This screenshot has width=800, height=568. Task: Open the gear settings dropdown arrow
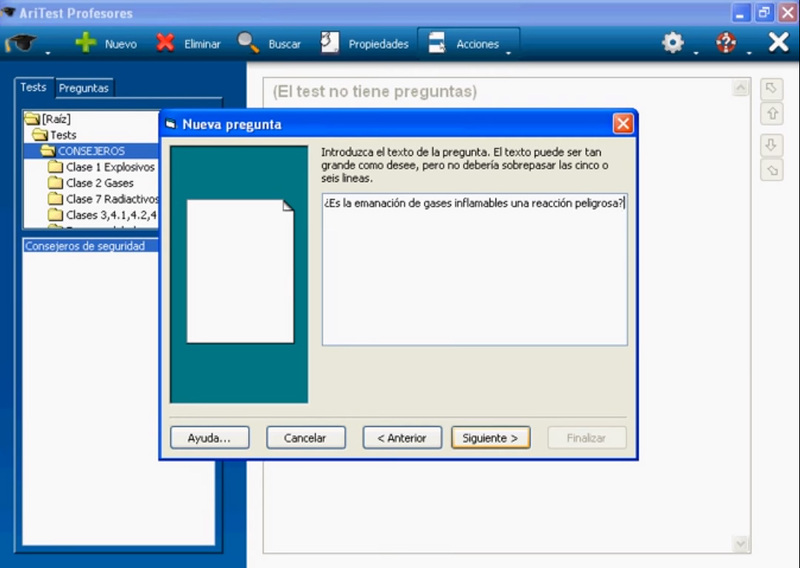coord(696,53)
